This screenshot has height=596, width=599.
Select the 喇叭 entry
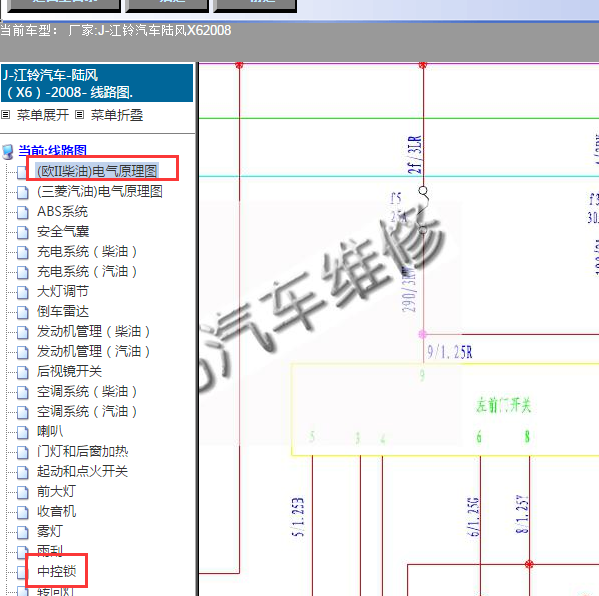[x=50, y=431]
